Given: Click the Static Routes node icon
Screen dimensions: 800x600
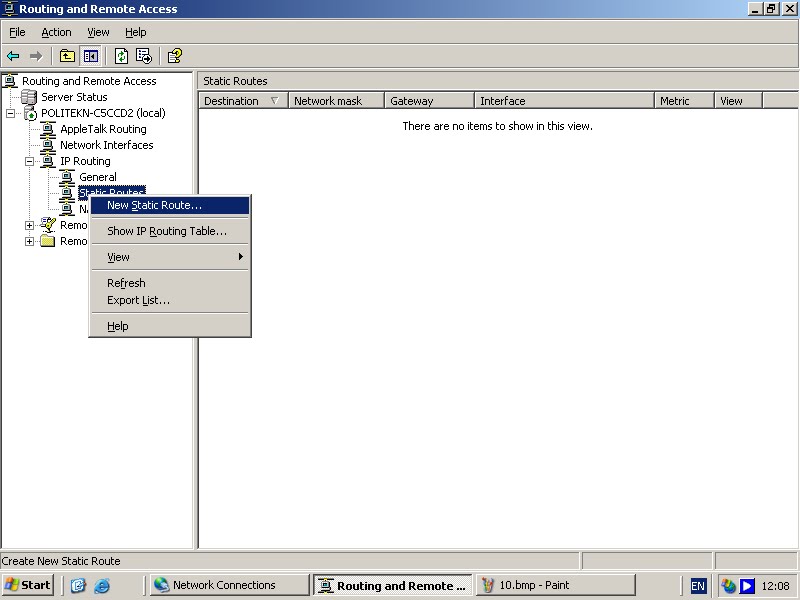Looking at the screenshot, I should (67, 193).
